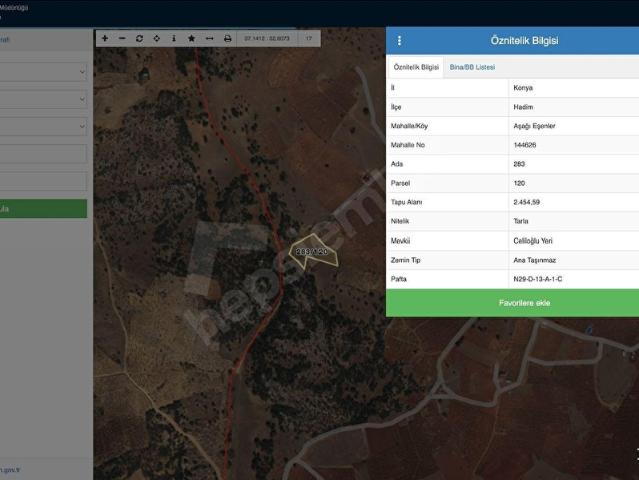Open the three-dot panel menu
This screenshot has width=639, height=480.
399,40
